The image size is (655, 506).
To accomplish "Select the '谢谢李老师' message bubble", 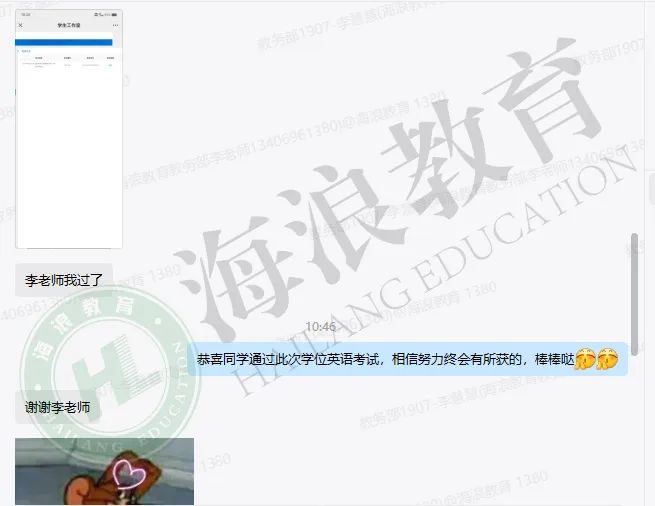I will coord(57,407).
